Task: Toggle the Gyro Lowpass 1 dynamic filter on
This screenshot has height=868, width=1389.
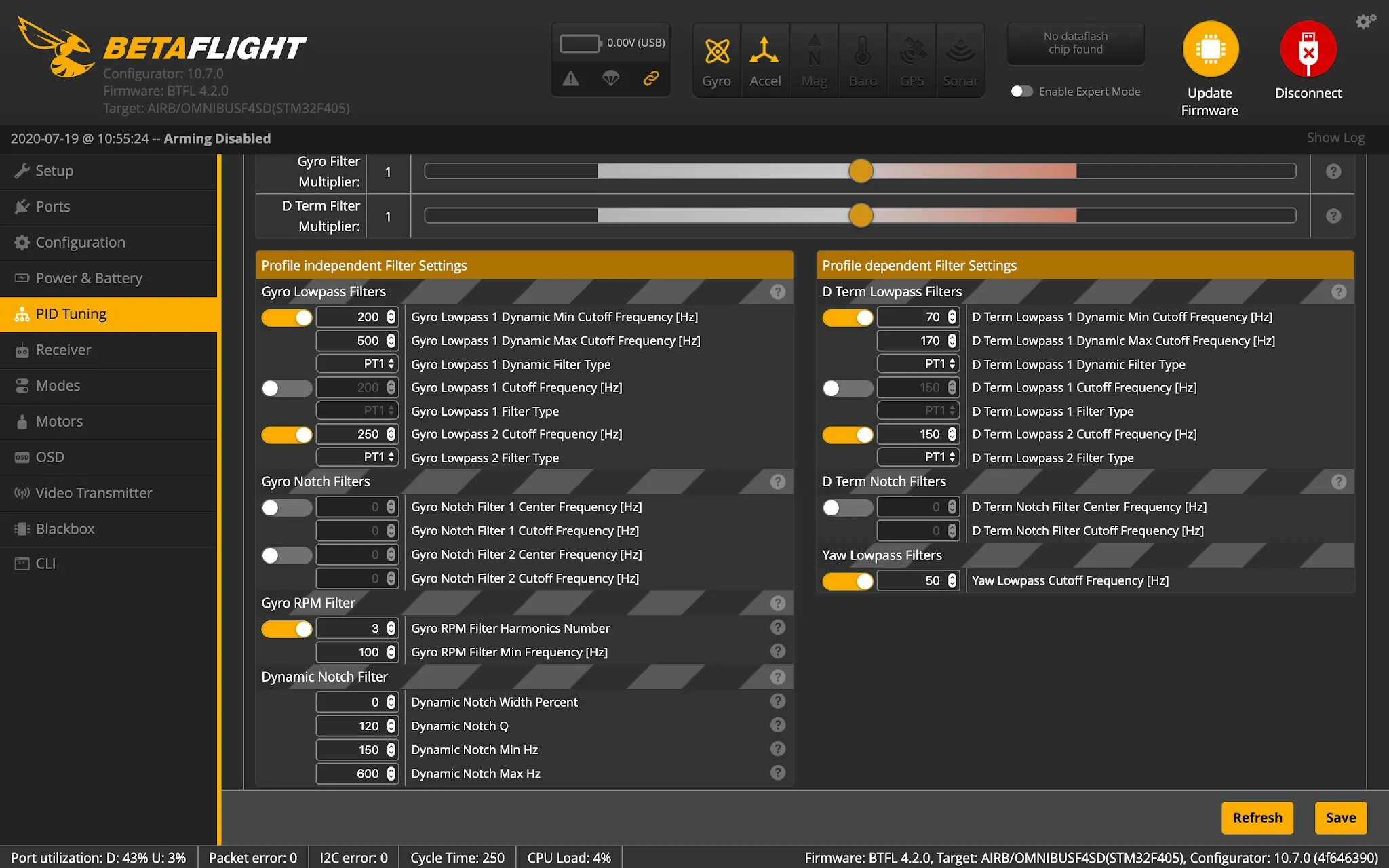Action: click(x=286, y=317)
